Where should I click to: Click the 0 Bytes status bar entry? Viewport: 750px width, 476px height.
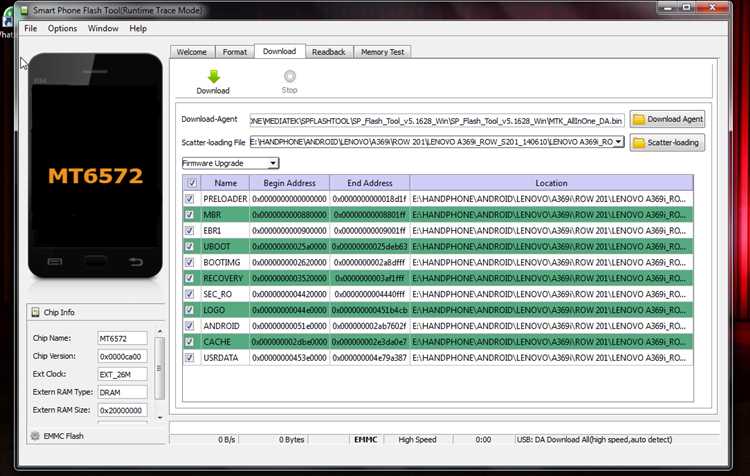coord(291,439)
